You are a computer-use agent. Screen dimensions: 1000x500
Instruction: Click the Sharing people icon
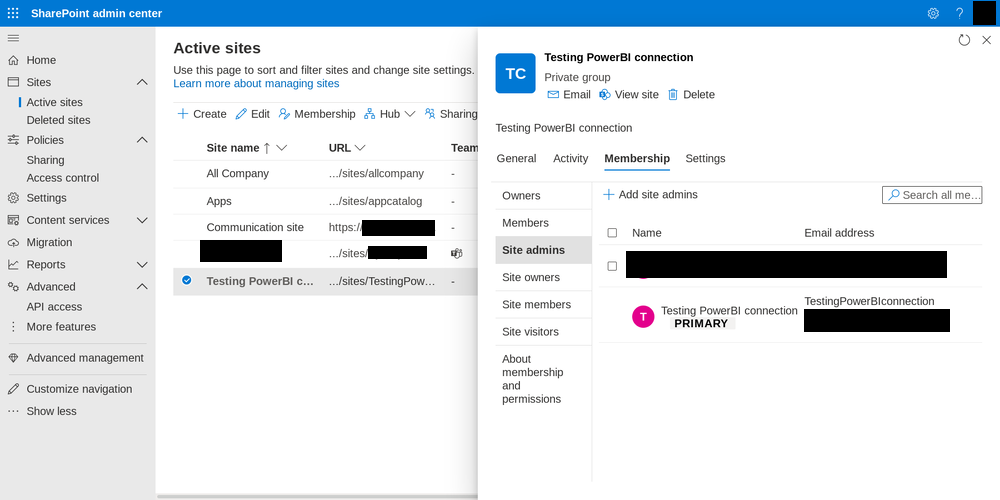click(430, 114)
